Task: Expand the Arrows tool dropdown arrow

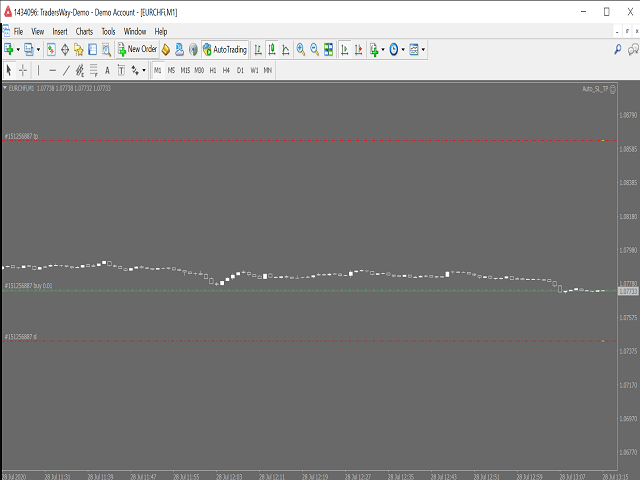Action: [x=144, y=70]
